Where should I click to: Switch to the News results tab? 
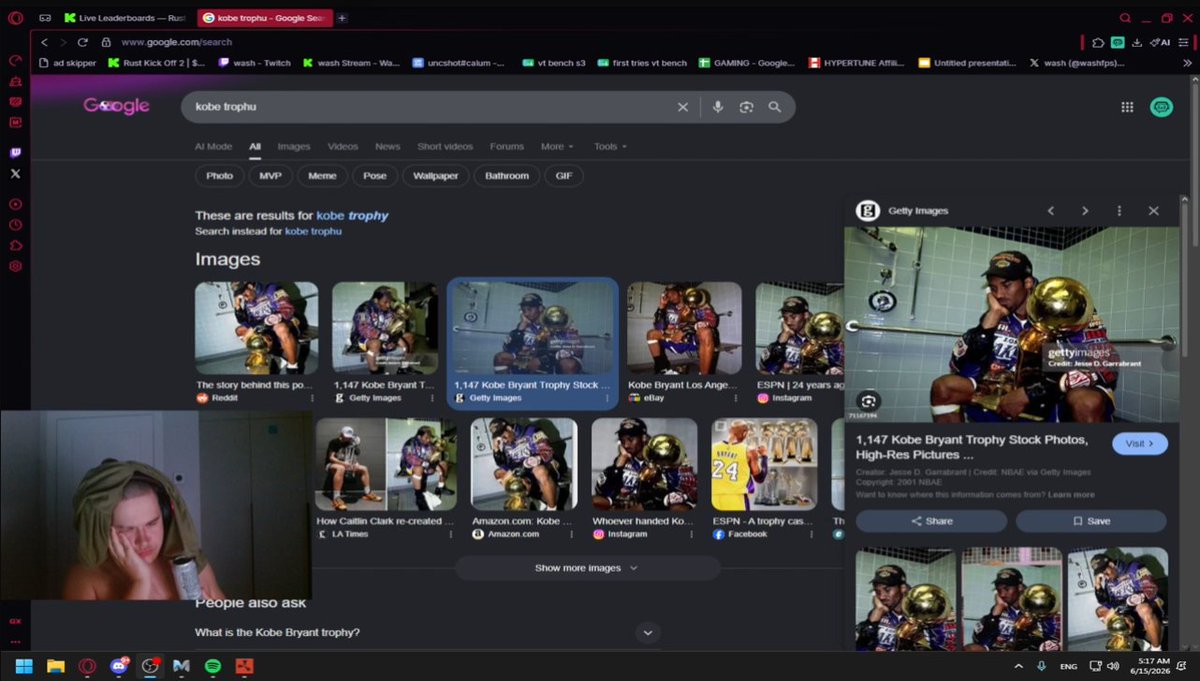(388, 146)
